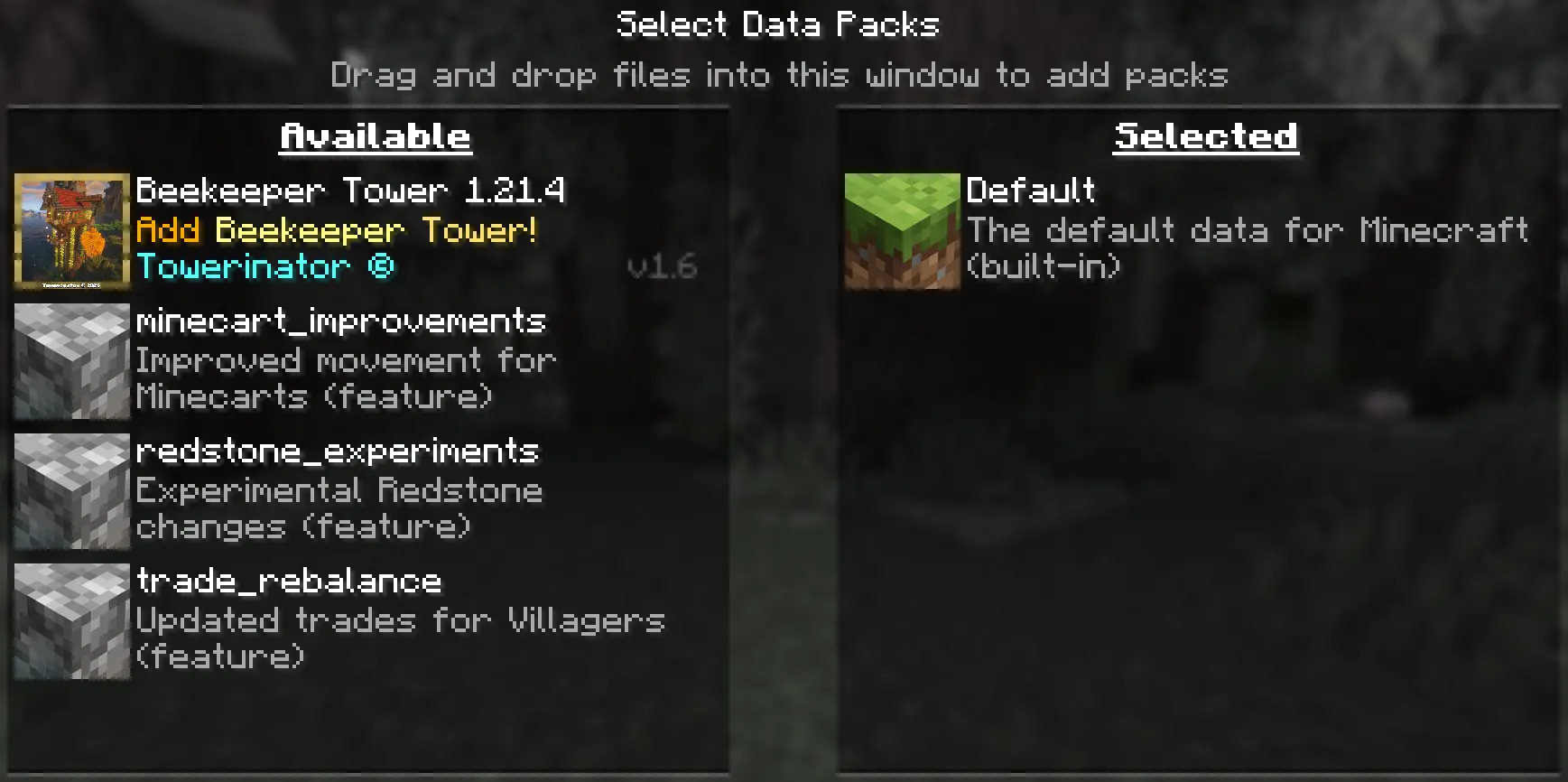Click 'Improved movement for Minecarts' description
1568x782 pixels.
coord(346,378)
